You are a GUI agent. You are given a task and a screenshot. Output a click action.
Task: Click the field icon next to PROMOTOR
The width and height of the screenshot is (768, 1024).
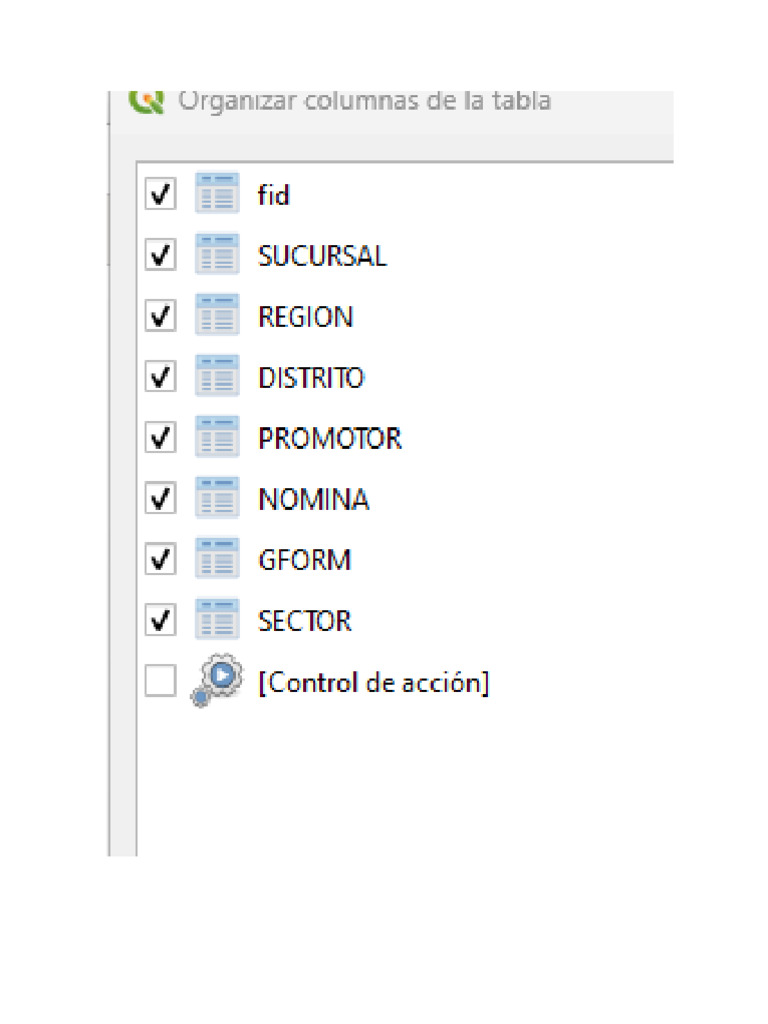pos(217,438)
